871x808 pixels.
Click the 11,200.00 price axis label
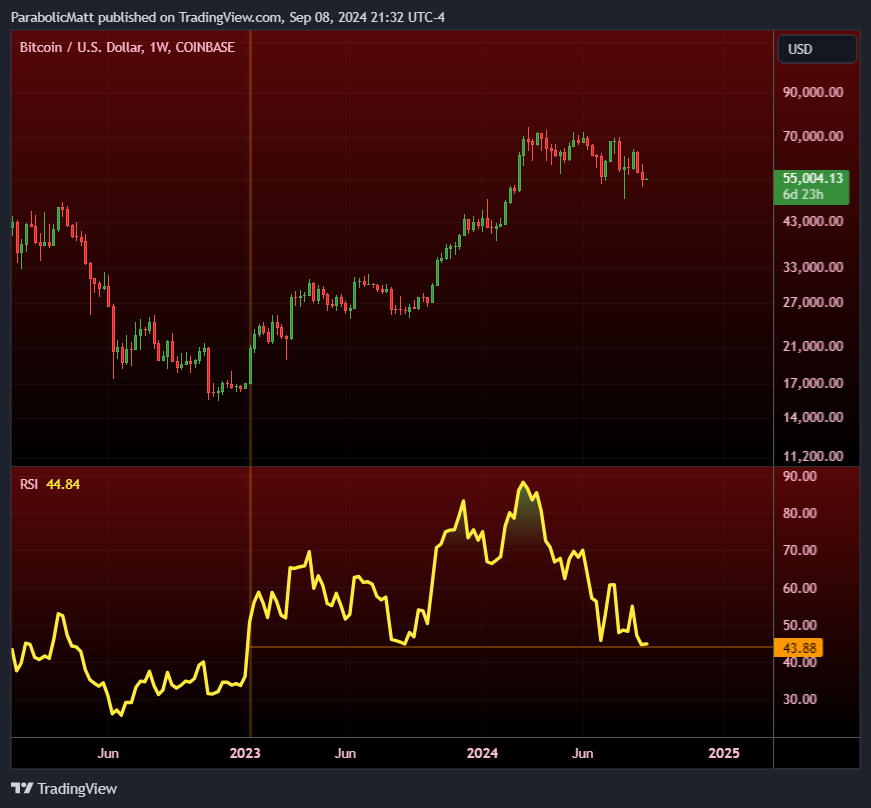(x=813, y=456)
